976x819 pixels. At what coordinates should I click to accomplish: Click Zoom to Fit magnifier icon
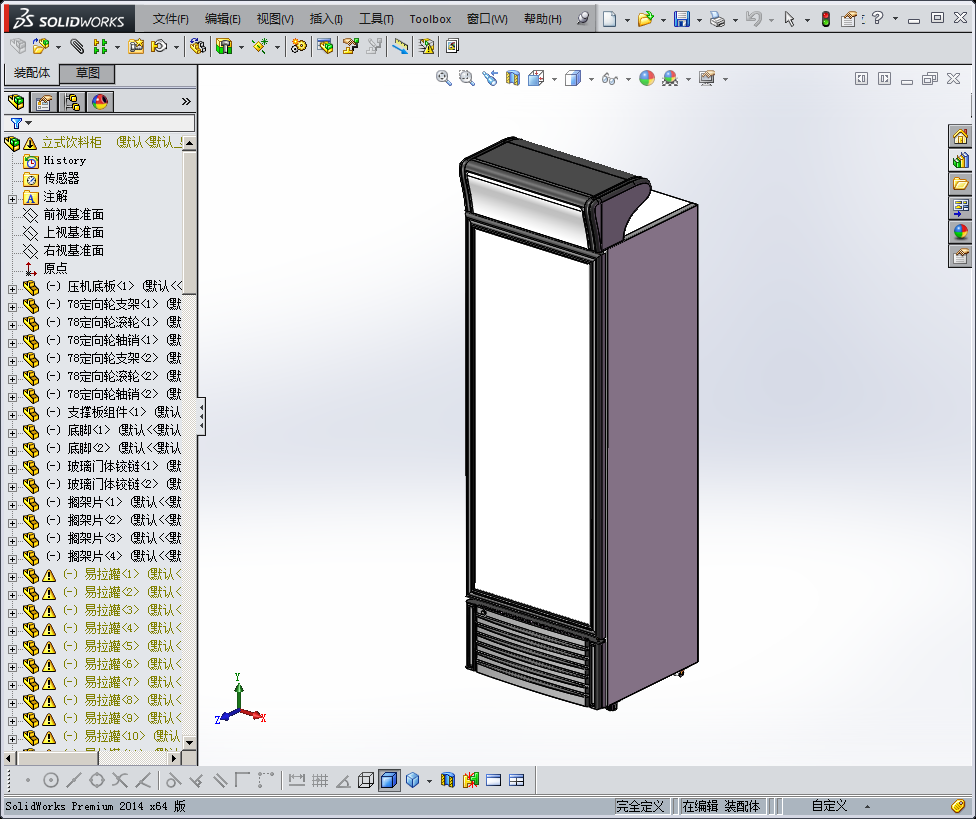[444, 78]
